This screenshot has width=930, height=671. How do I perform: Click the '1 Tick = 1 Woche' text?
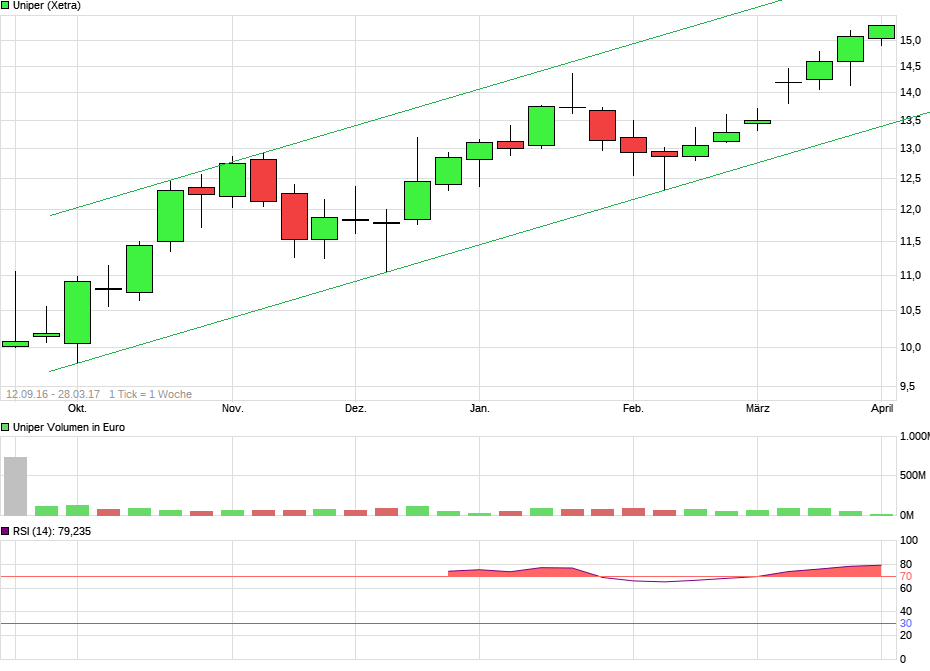click(x=151, y=394)
